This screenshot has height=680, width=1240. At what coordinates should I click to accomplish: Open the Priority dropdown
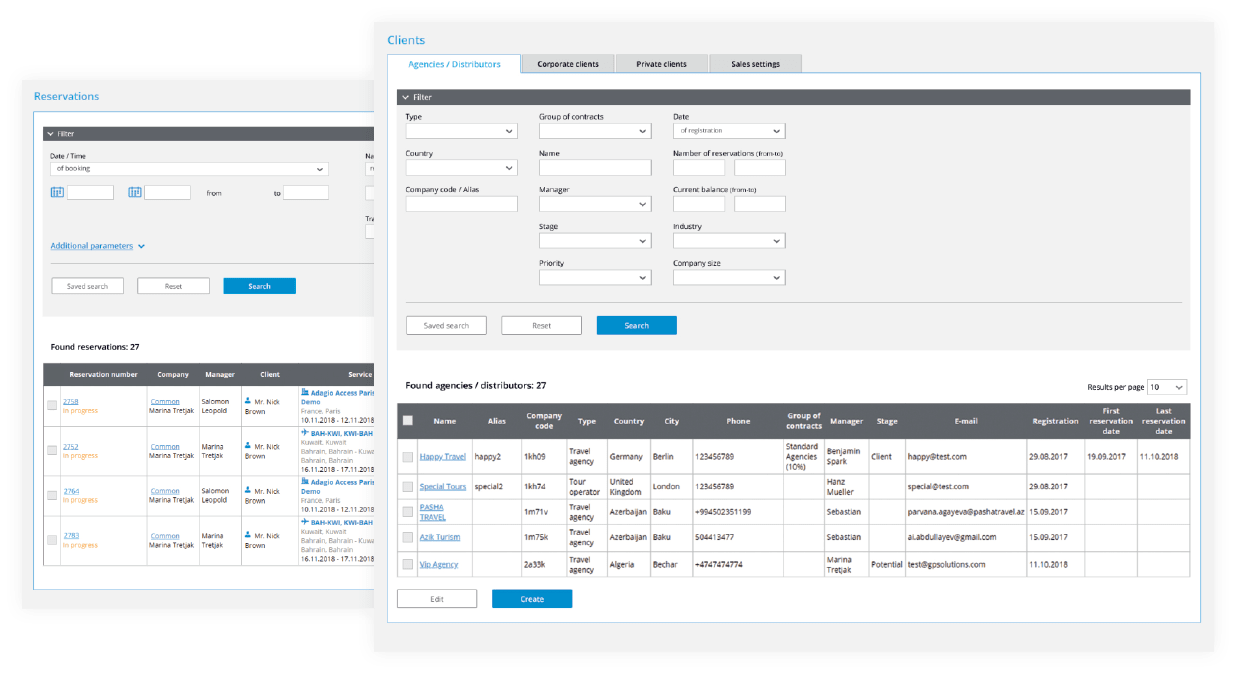point(595,278)
